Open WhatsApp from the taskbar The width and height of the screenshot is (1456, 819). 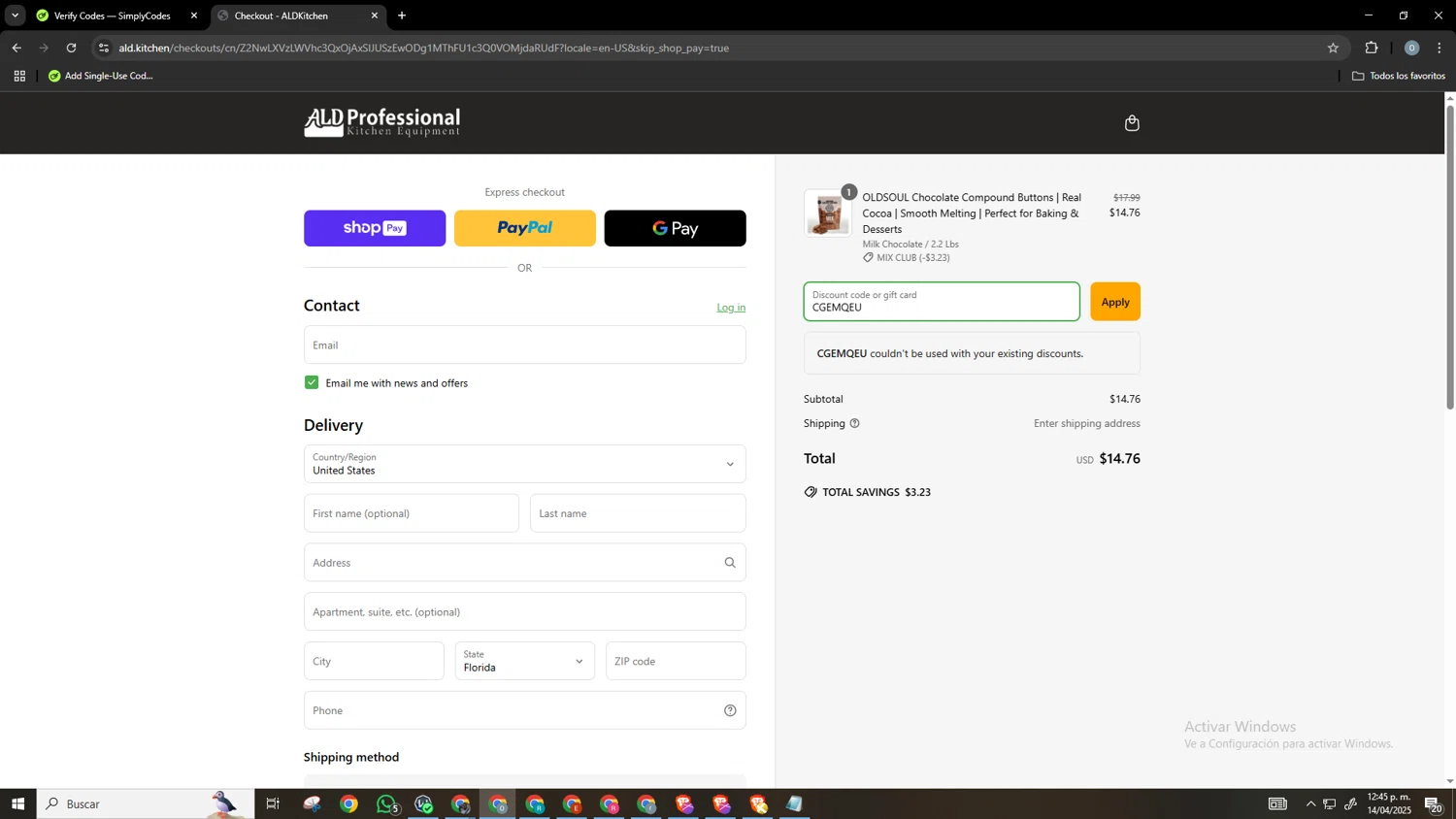coord(386,803)
